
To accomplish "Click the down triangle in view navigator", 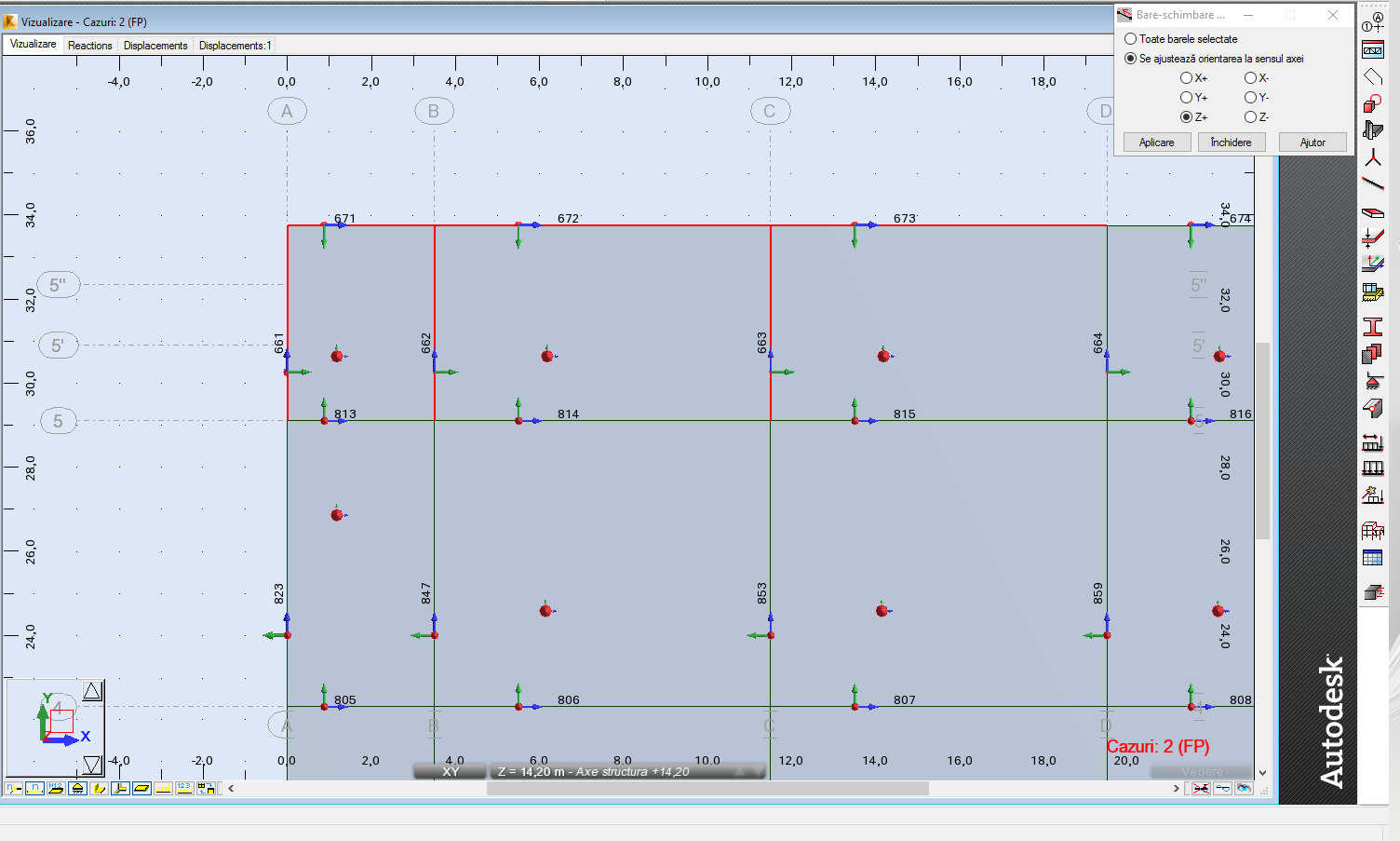I will tap(92, 765).
